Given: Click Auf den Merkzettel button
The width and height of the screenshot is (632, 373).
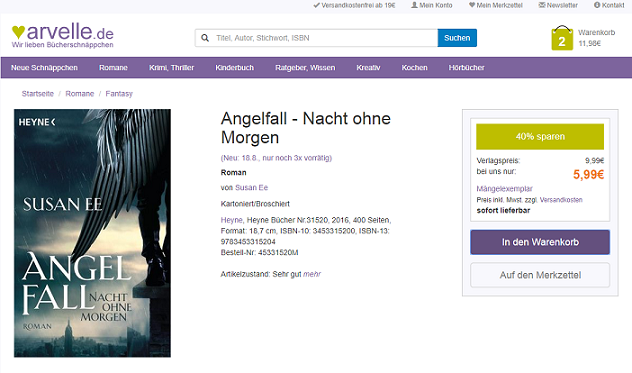Looking at the screenshot, I should (x=540, y=275).
